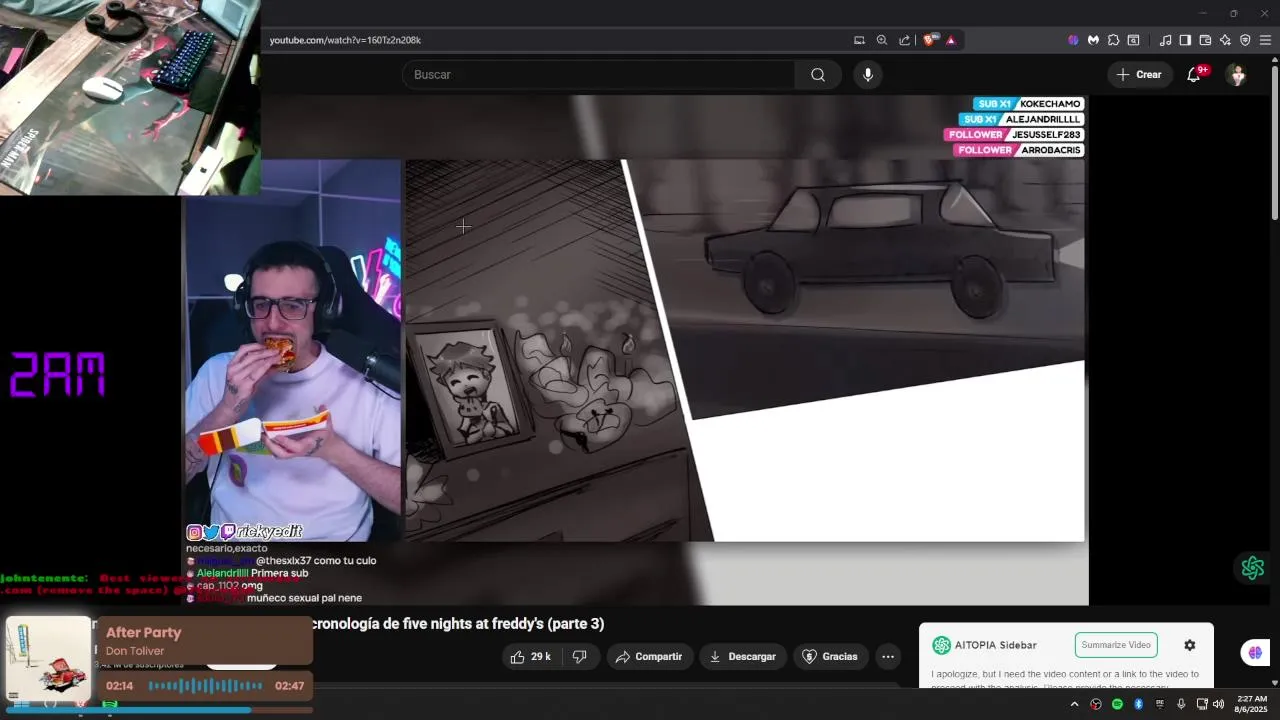This screenshot has width=1280, height=720.
Task: Click the After Party song progress waveform
Action: click(x=206, y=686)
